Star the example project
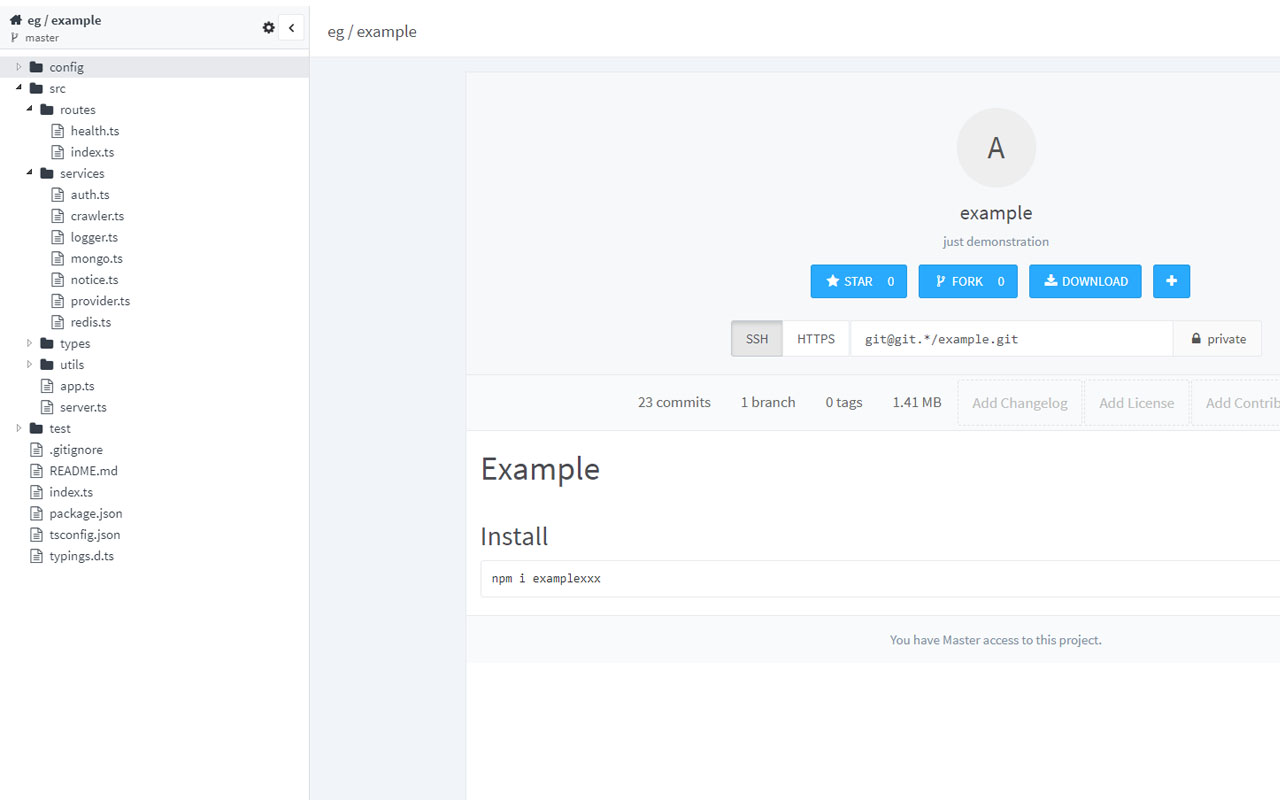Viewport: 1280px width, 800px height. click(x=859, y=281)
